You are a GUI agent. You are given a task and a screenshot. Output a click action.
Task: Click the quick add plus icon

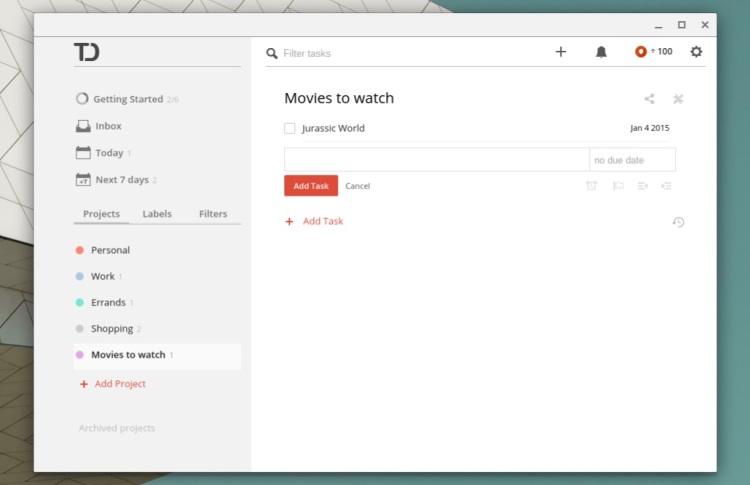(x=561, y=52)
